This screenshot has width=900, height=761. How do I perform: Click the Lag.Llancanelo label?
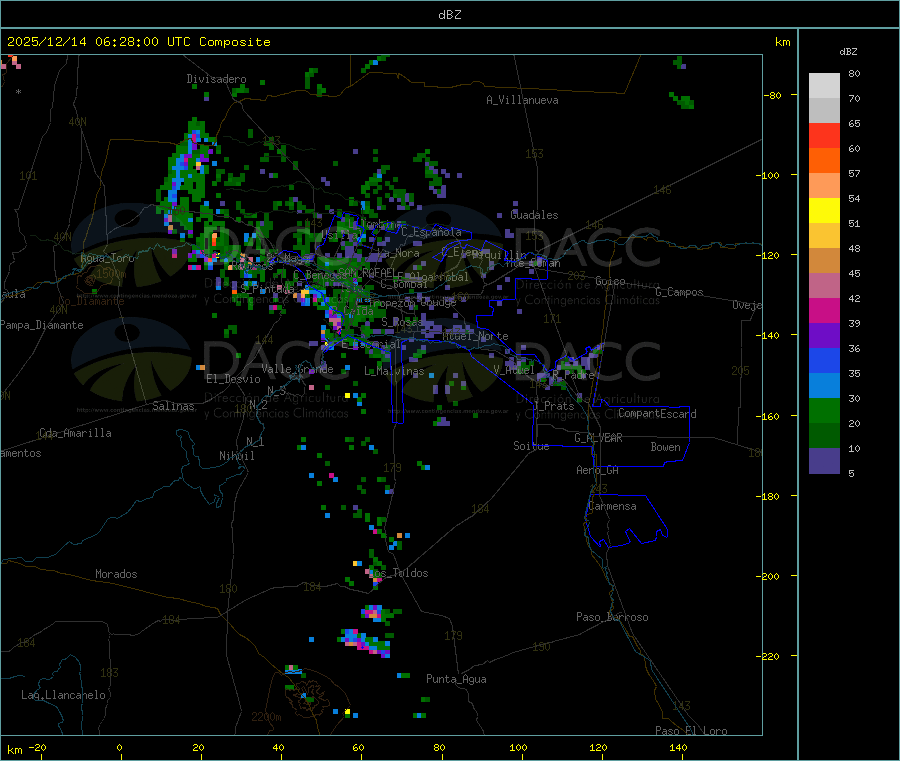click(64, 695)
